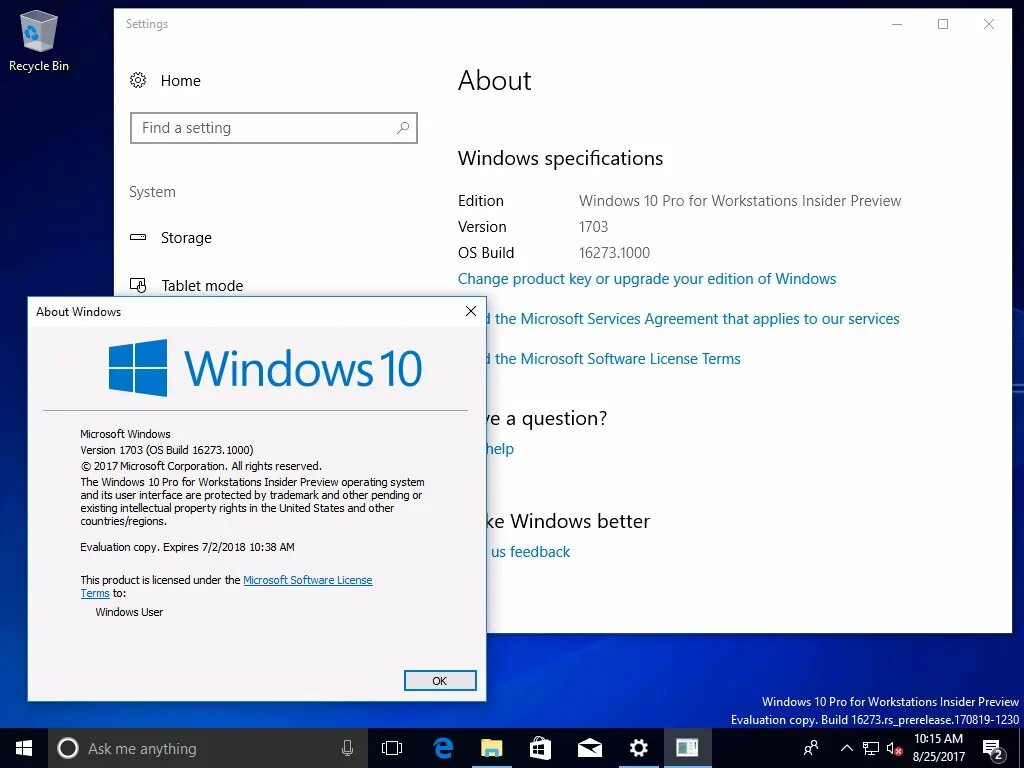The width and height of the screenshot is (1024, 768).
Task: Click the winver app taskbar icon
Action: pyautogui.click(x=687, y=748)
